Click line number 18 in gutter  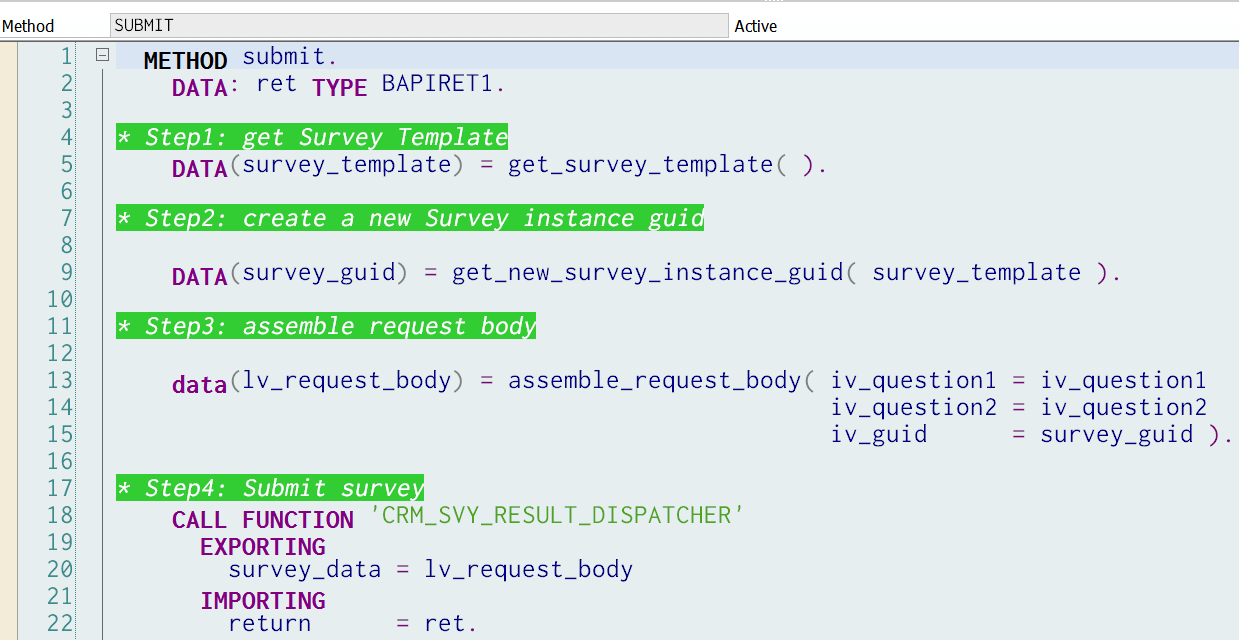point(60,515)
